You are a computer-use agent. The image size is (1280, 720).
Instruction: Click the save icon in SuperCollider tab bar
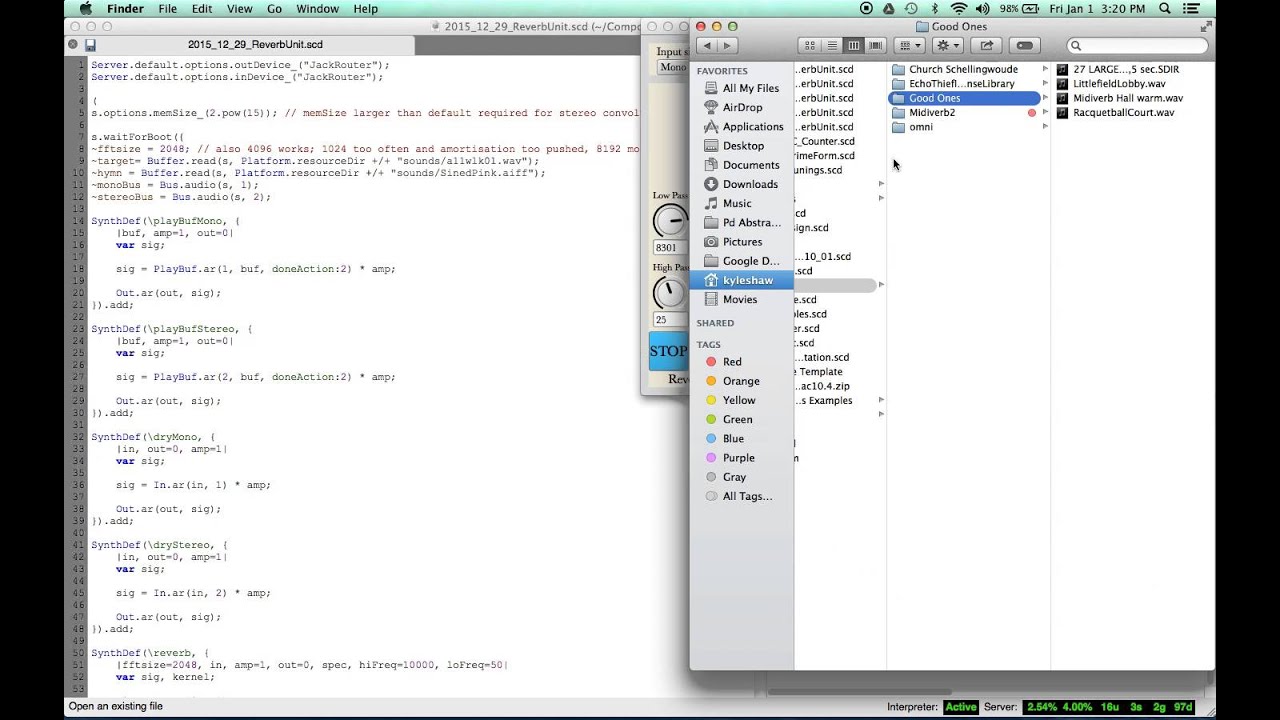pos(90,45)
